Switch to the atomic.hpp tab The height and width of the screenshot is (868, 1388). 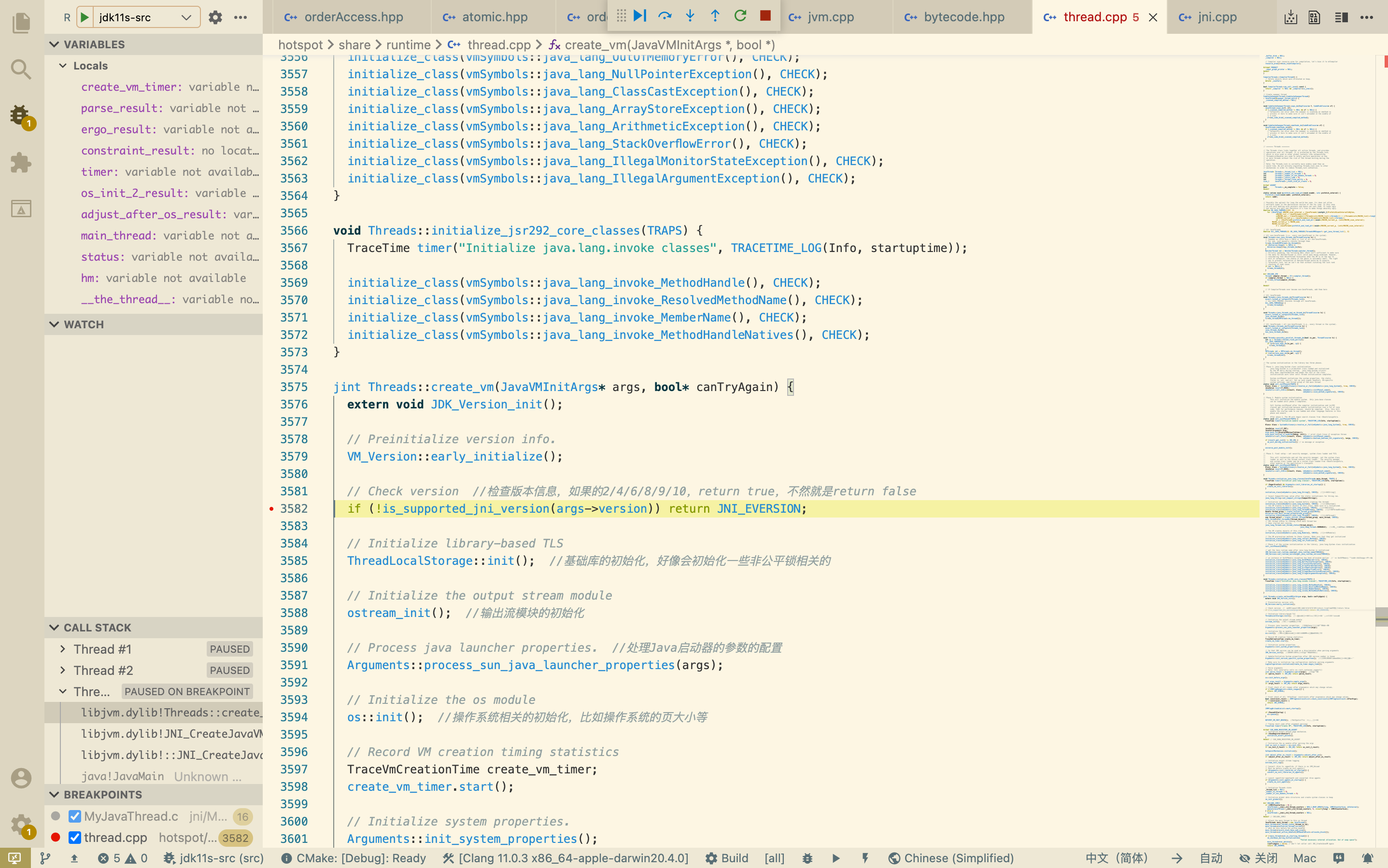point(494,17)
